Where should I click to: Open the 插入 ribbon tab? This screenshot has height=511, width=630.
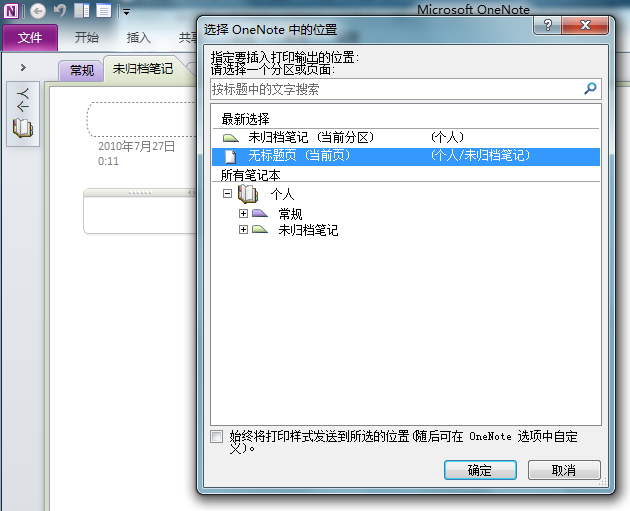coord(139,38)
